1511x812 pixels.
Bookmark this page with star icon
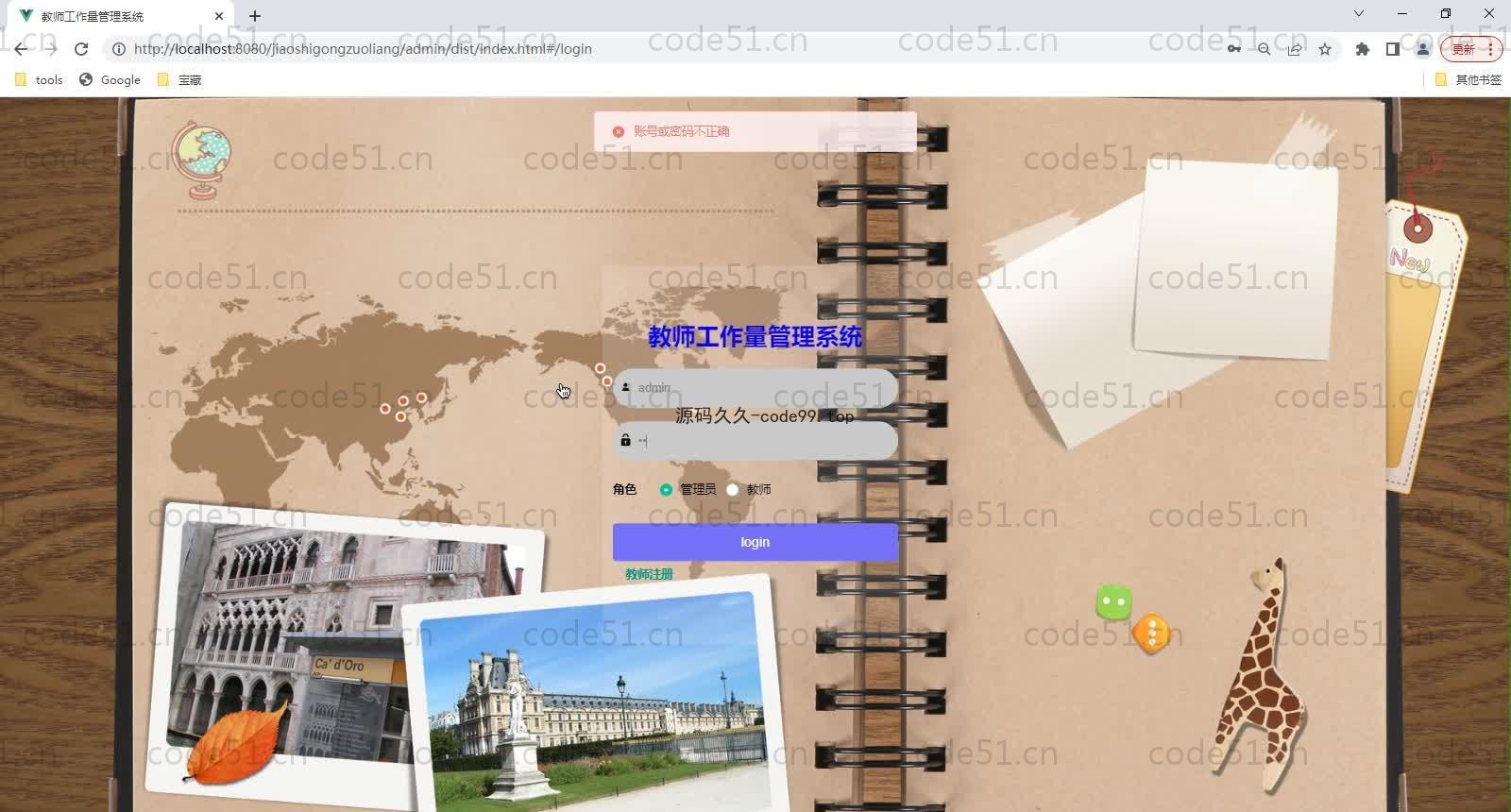click(x=1325, y=49)
